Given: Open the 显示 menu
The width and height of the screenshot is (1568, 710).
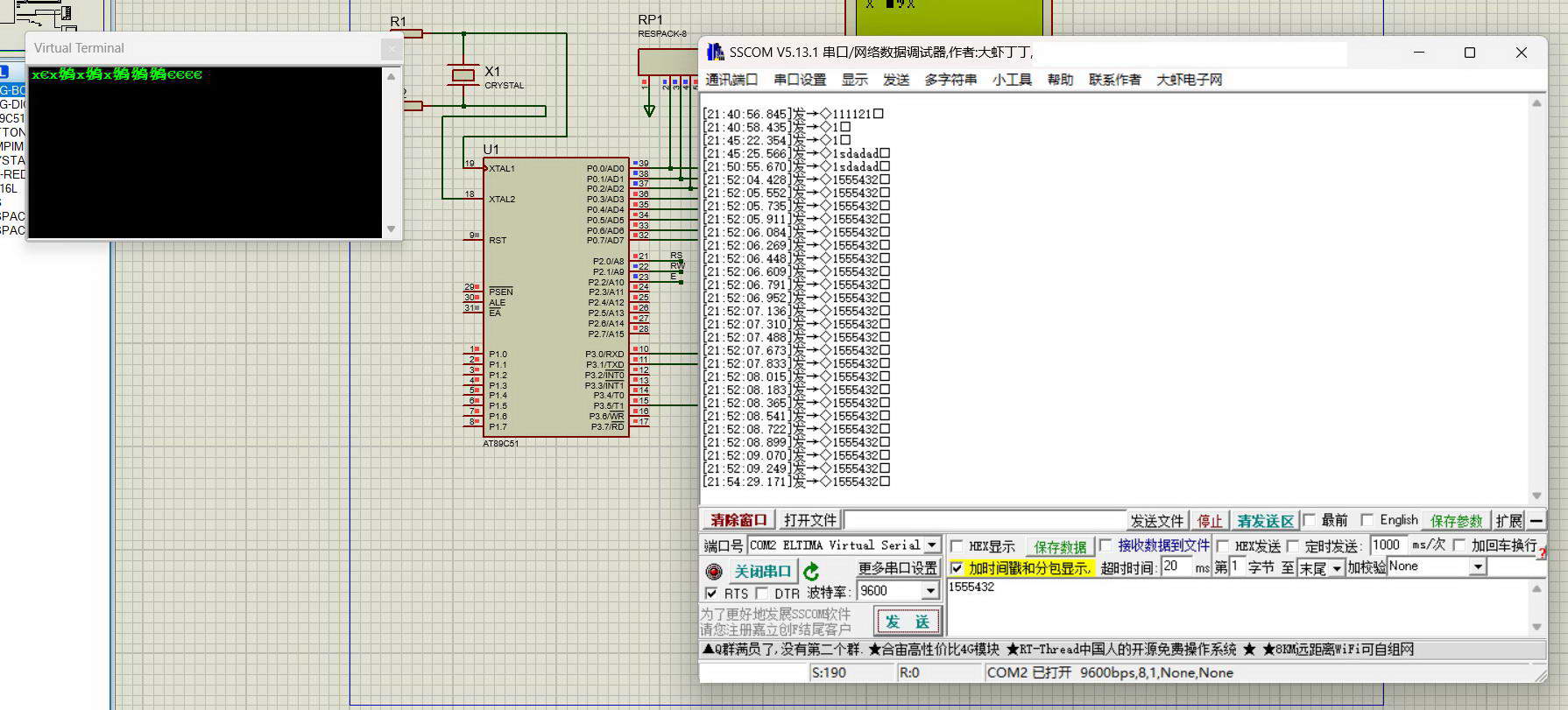Looking at the screenshot, I should click(x=855, y=80).
